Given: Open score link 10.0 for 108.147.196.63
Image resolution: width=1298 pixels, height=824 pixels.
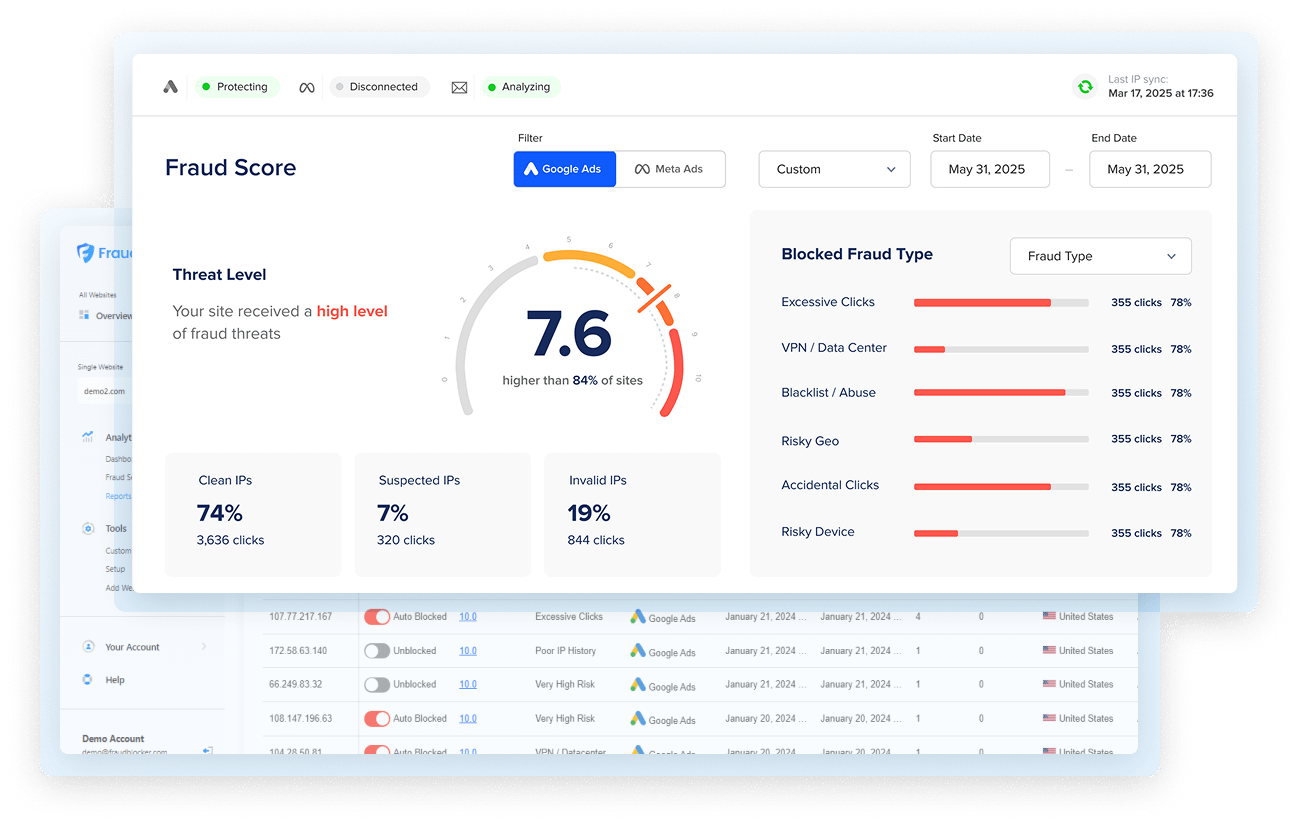Looking at the screenshot, I should (468, 719).
